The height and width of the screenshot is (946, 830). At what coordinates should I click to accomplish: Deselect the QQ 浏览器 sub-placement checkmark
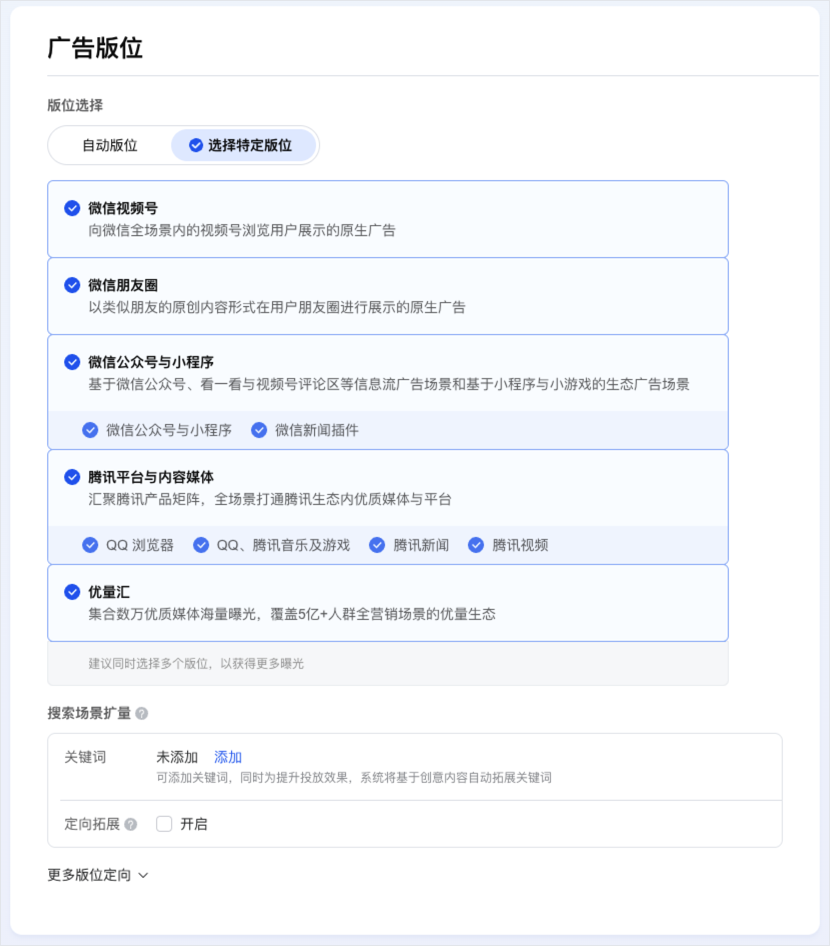tap(89, 545)
